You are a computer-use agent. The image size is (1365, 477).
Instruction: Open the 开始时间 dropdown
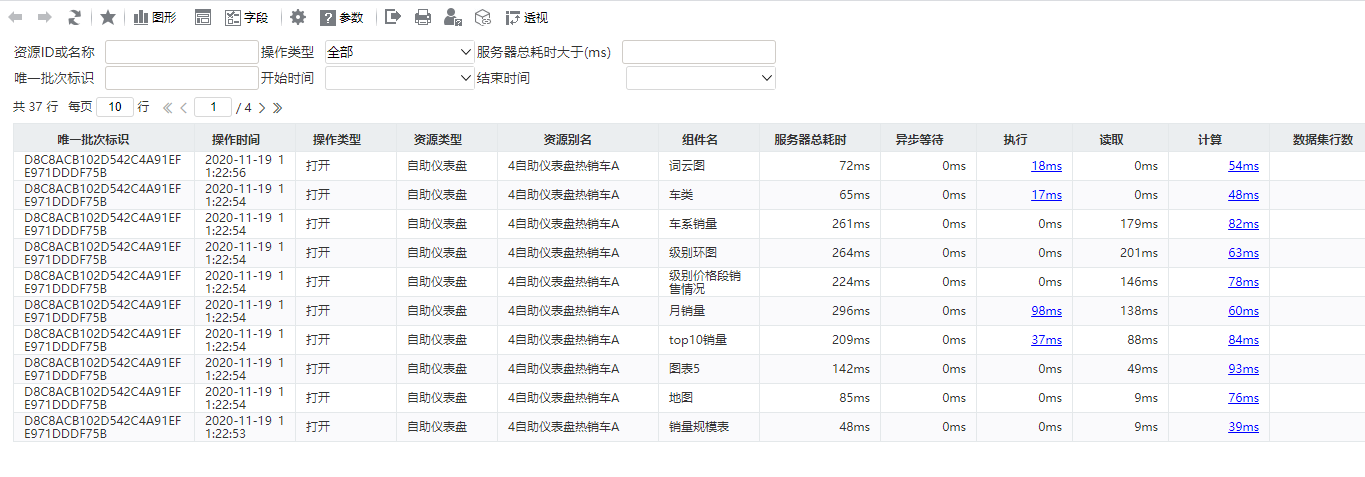pos(399,78)
